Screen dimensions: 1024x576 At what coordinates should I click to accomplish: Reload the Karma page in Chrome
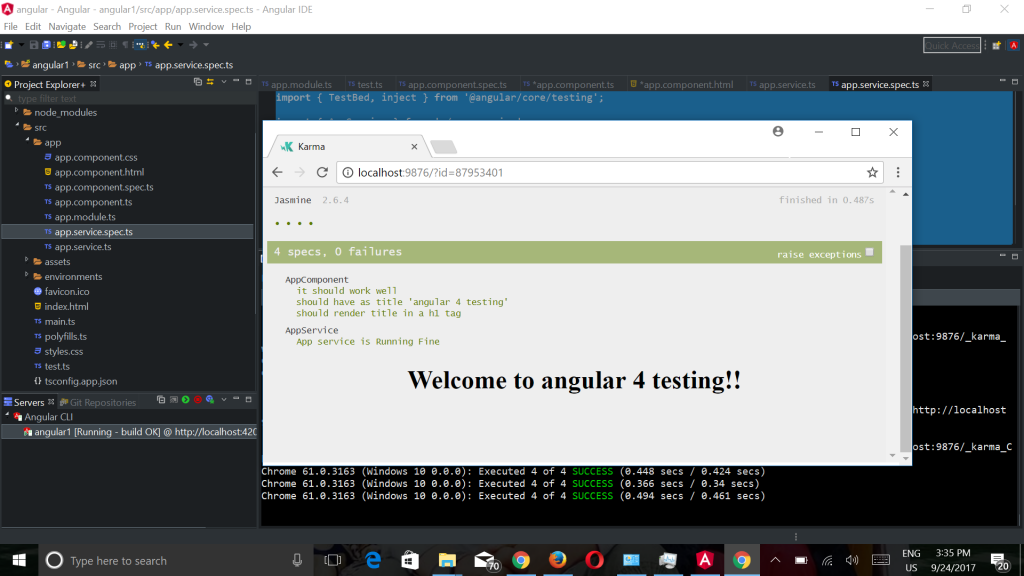(321, 172)
